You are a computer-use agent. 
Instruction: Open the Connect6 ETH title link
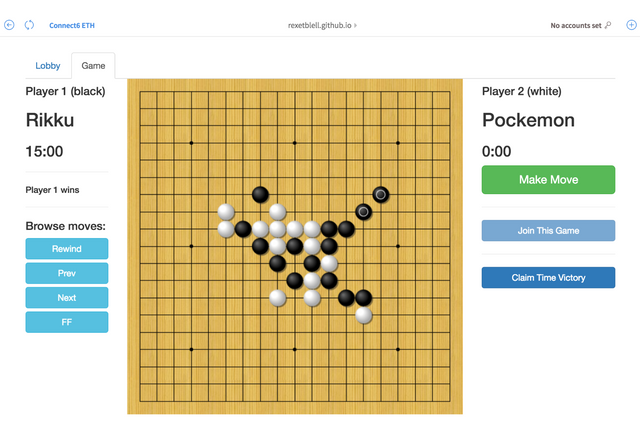pyautogui.click(x=72, y=25)
